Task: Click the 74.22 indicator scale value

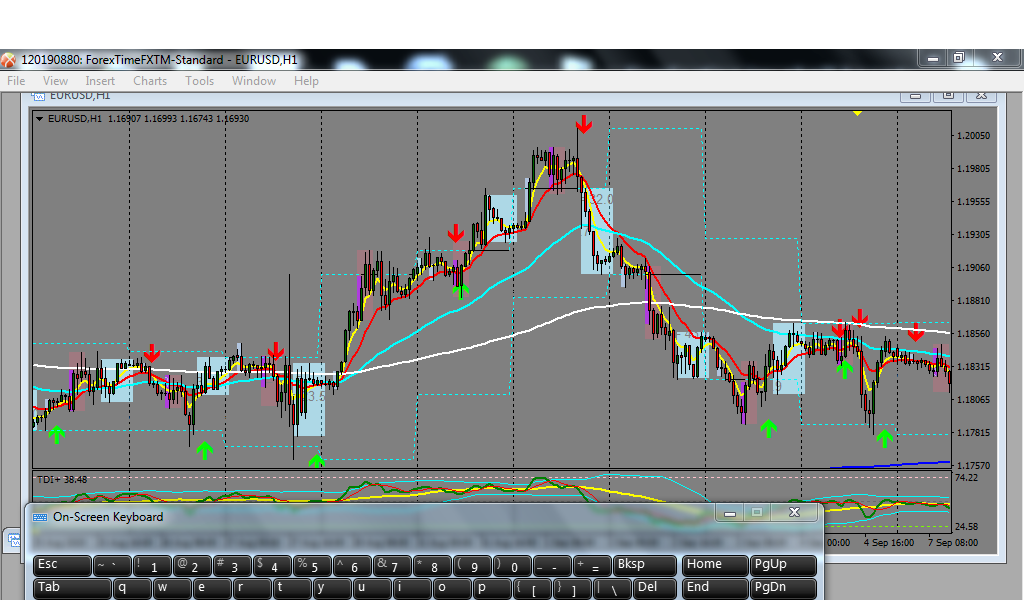Action: point(967,478)
